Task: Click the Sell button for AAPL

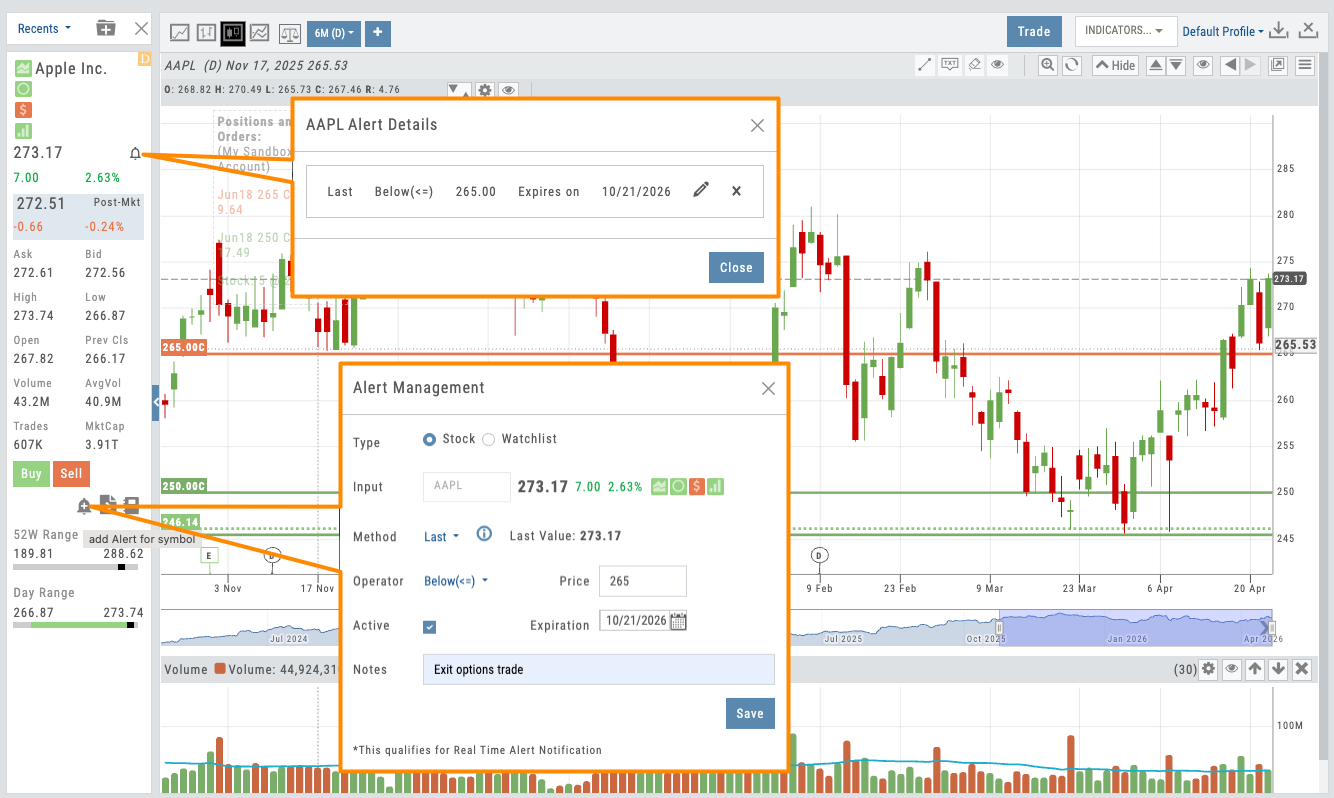Action: tap(71, 473)
